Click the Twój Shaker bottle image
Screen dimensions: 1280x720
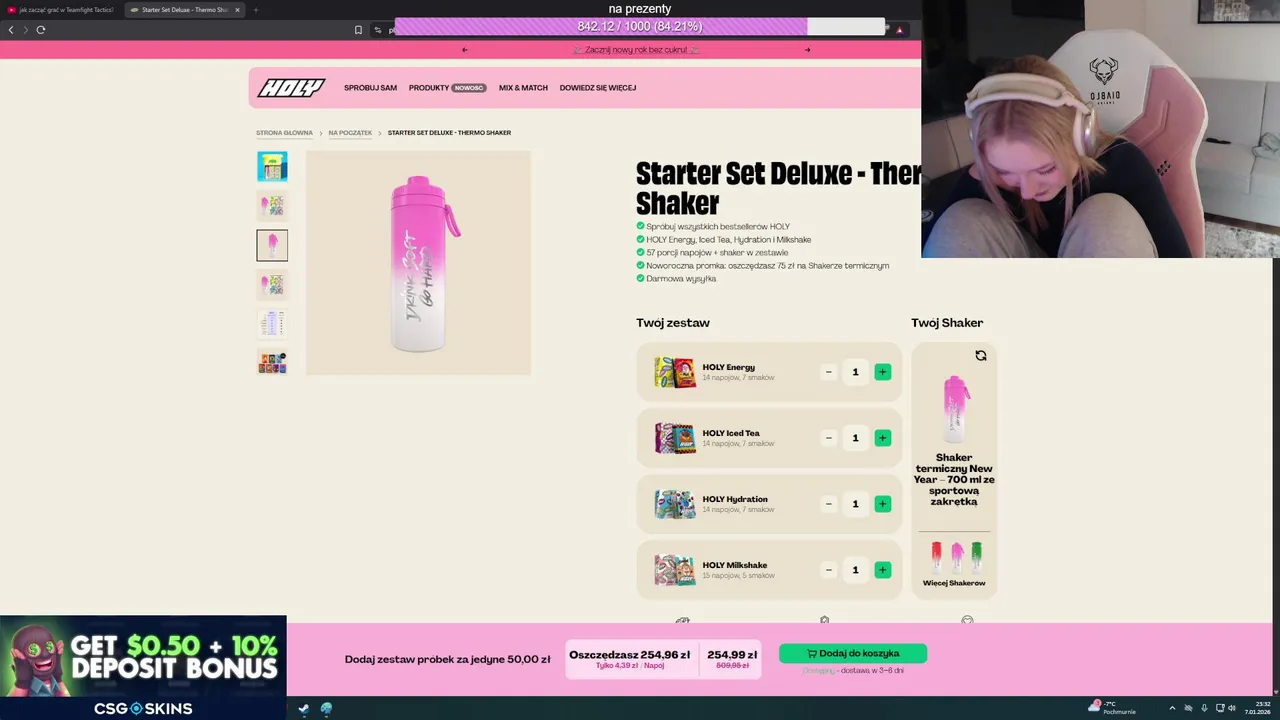pos(954,409)
